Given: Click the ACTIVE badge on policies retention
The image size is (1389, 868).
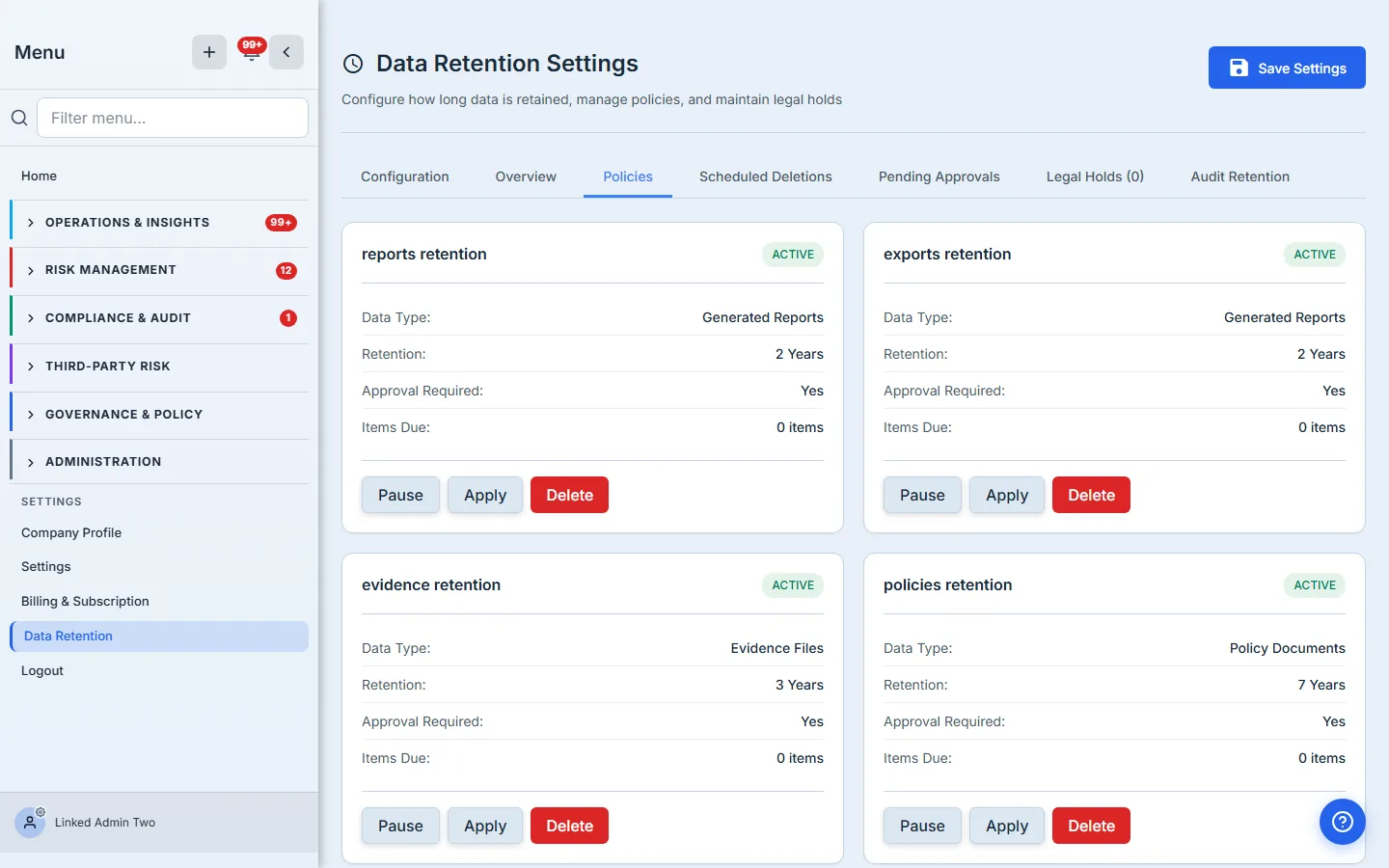Looking at the screenshot, I should coord(1315,585).
